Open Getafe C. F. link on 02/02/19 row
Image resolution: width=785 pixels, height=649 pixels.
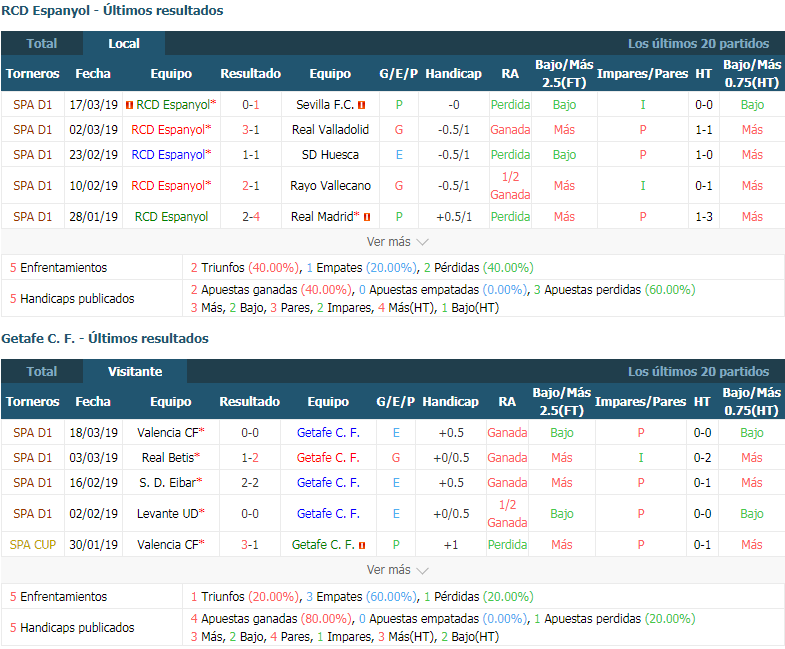[x=328, y=514]
